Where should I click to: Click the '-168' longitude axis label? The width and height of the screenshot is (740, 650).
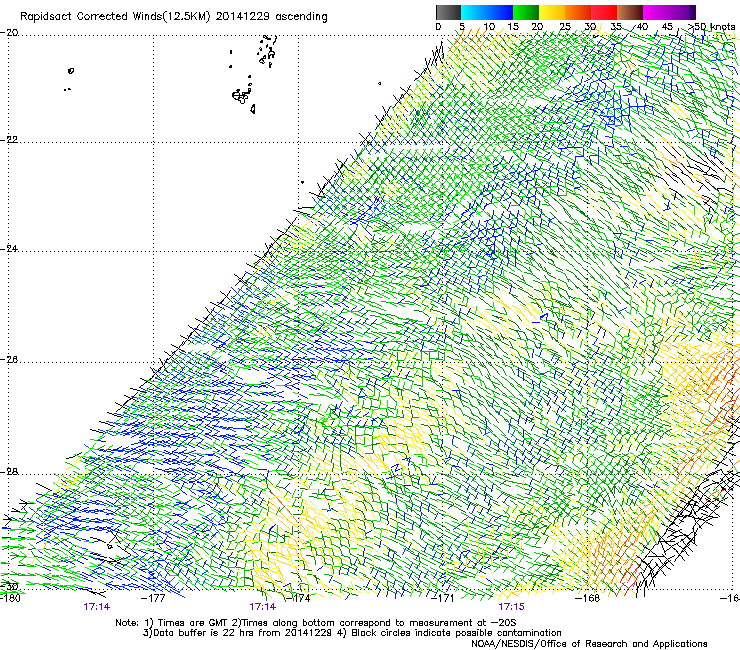coord(588,598)
